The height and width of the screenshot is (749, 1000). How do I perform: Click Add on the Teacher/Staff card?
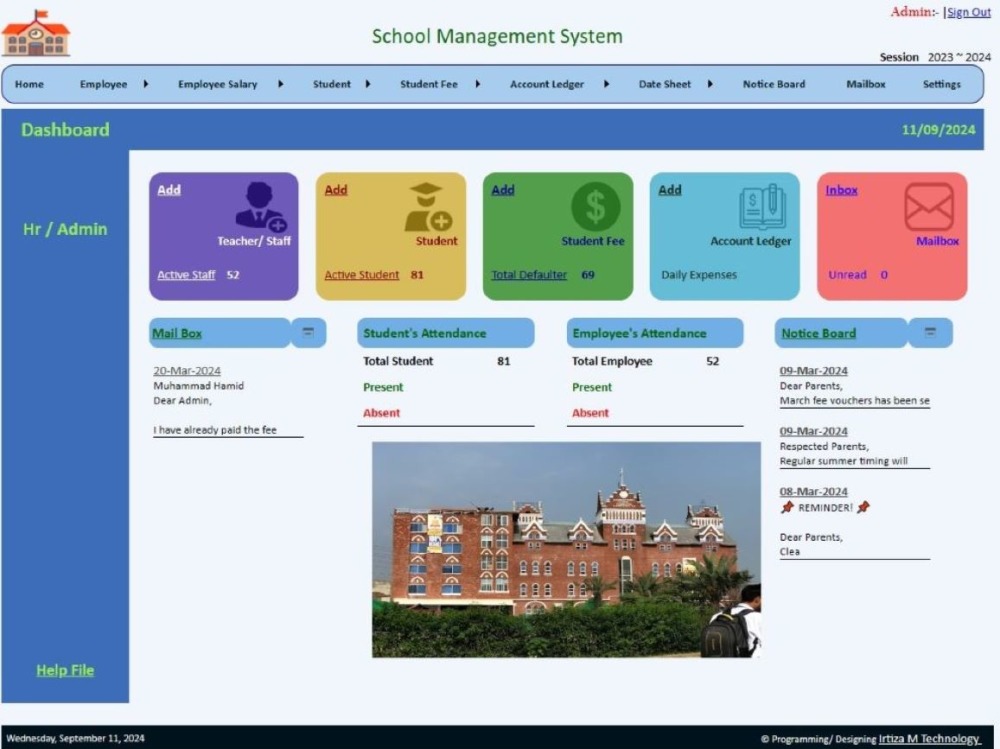click(x=168, y=189)
